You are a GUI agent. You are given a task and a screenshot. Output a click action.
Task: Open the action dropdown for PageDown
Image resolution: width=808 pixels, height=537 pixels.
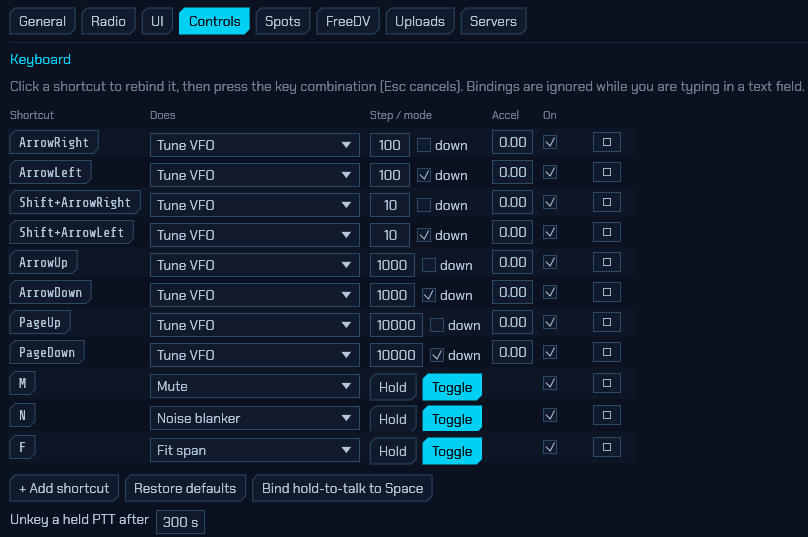255,355
